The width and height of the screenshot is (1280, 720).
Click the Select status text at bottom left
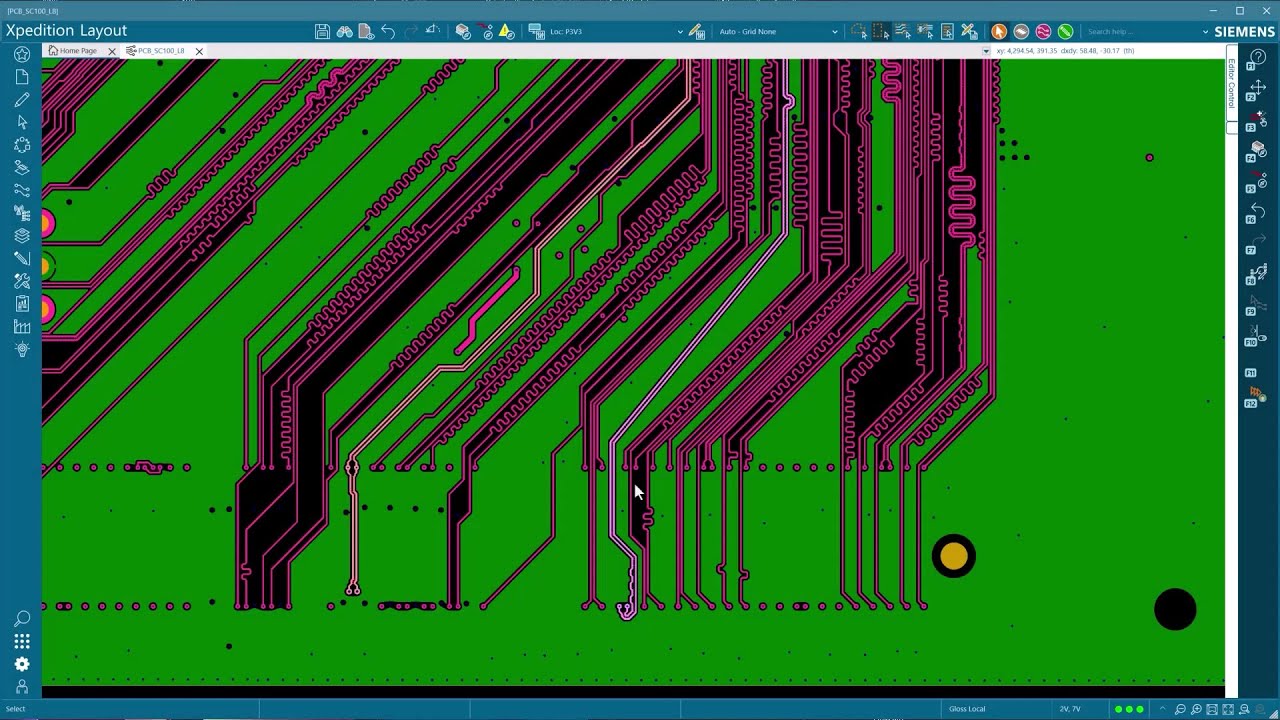point(16,709)
